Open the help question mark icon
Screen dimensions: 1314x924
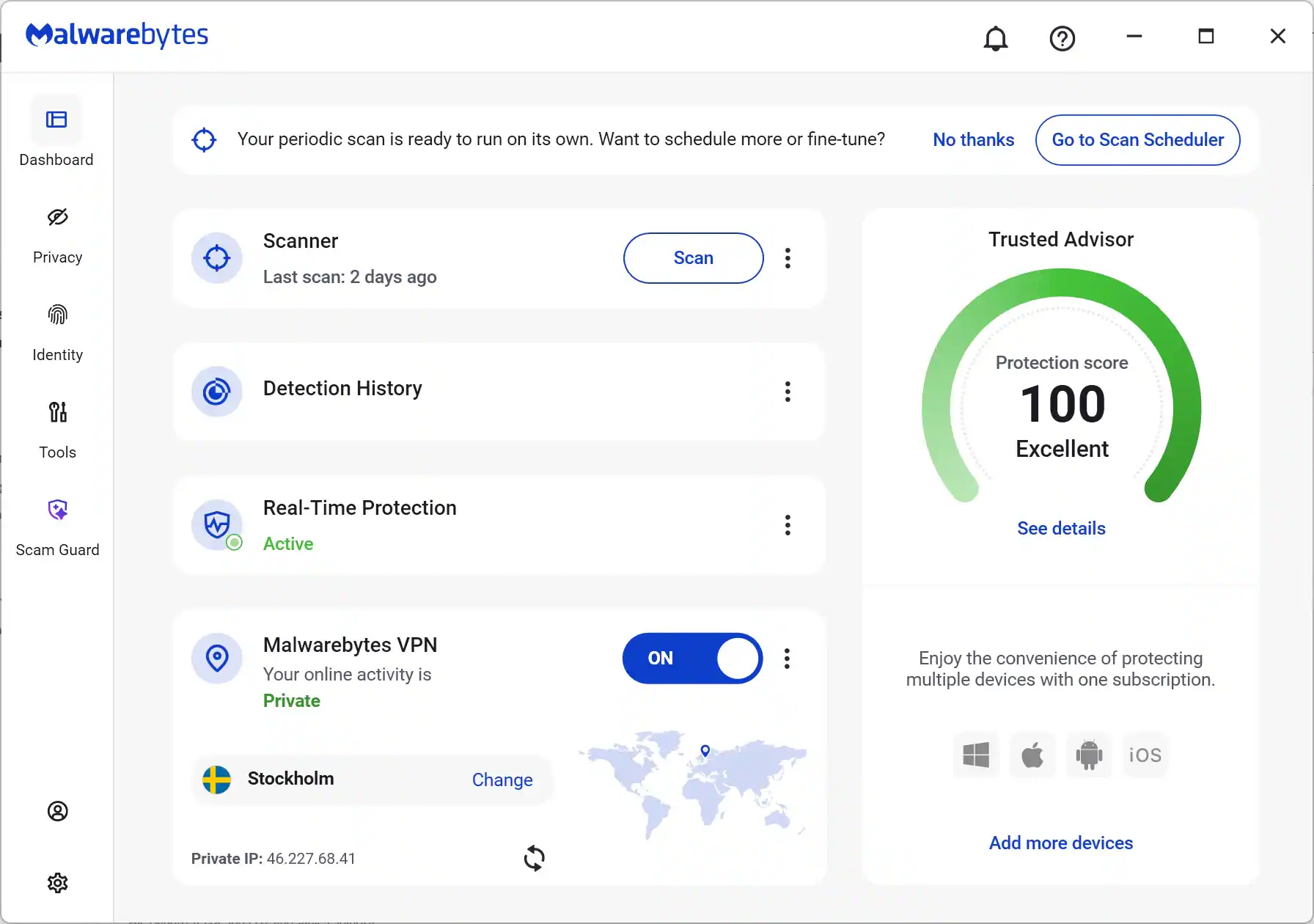(x=1062, y=38)
